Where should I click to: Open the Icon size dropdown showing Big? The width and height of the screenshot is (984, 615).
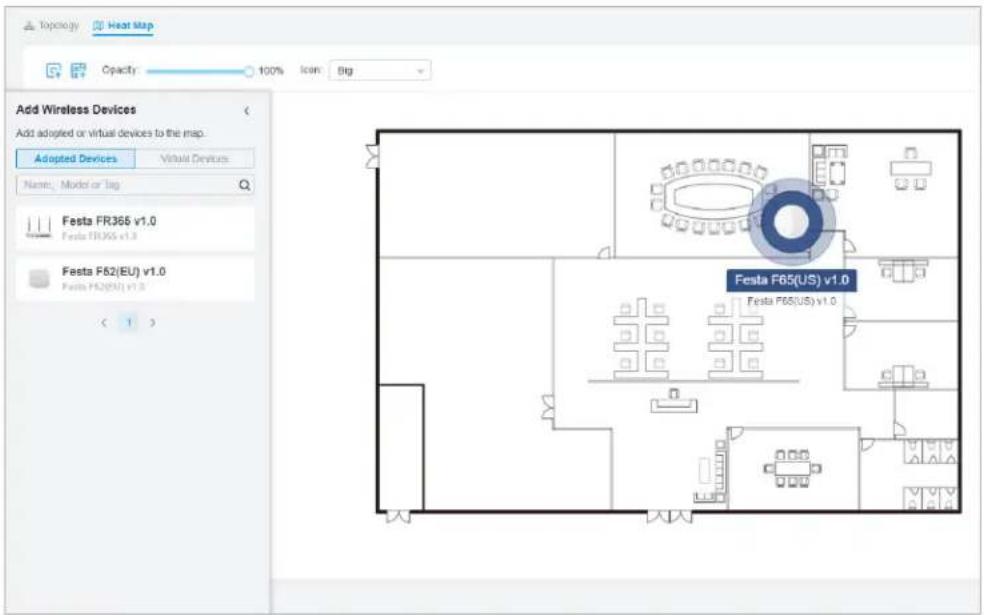(x=380, y=70)
